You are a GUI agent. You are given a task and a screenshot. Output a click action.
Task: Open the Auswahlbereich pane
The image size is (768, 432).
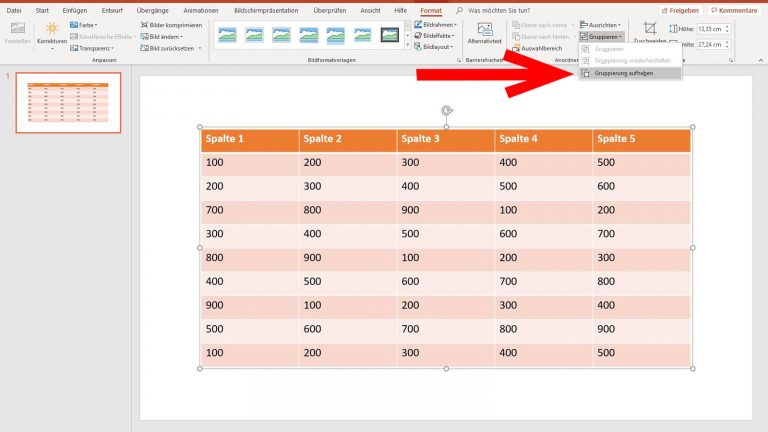(537, 48)
